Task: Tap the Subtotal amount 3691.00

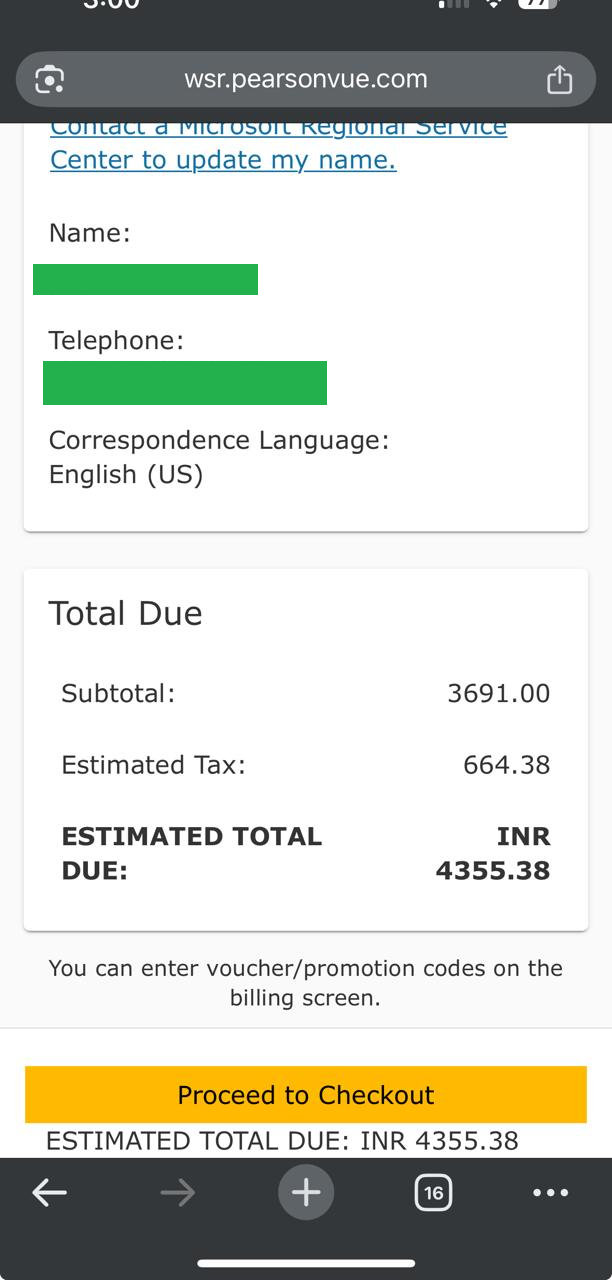Action: (498, 693)
